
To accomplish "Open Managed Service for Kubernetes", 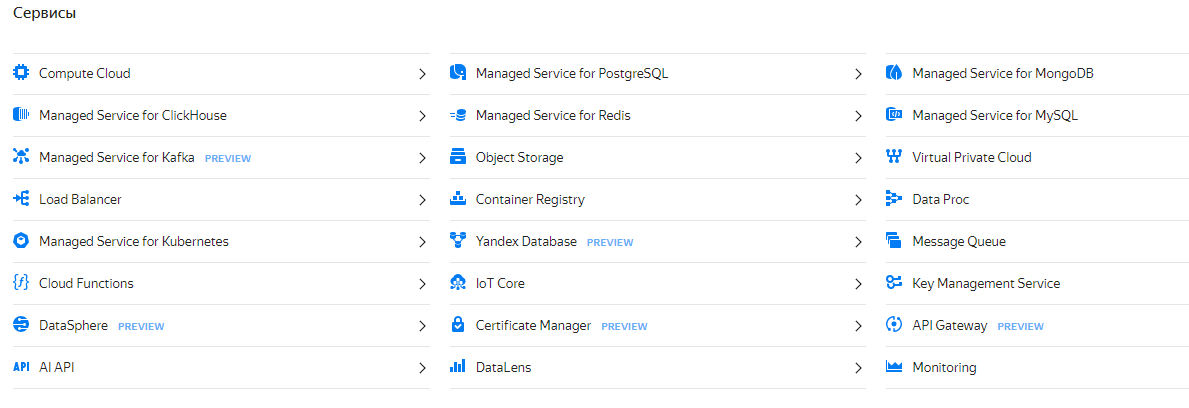I will click(133, 242).
